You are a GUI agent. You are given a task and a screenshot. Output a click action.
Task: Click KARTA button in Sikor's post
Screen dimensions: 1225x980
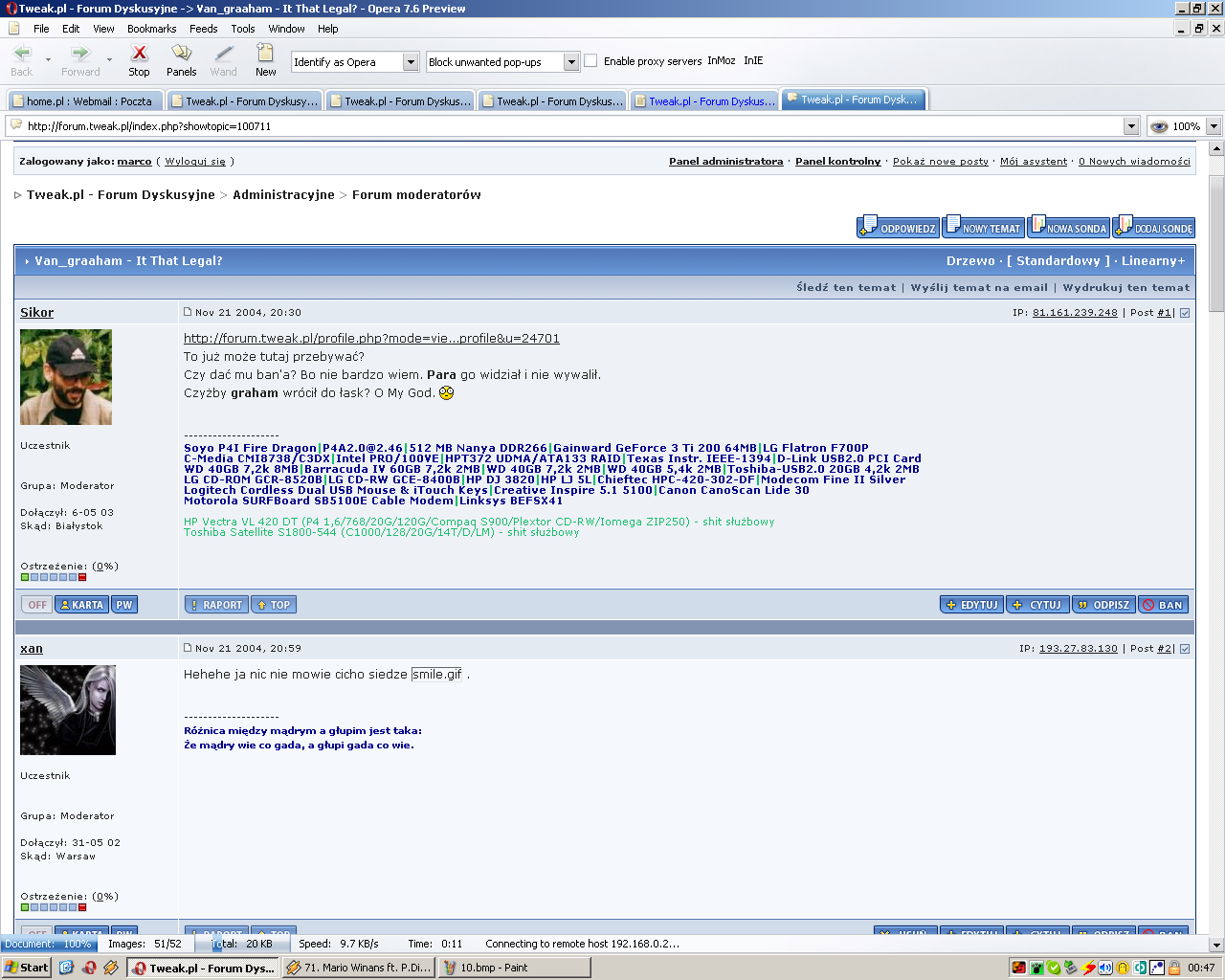pos(80,605)
